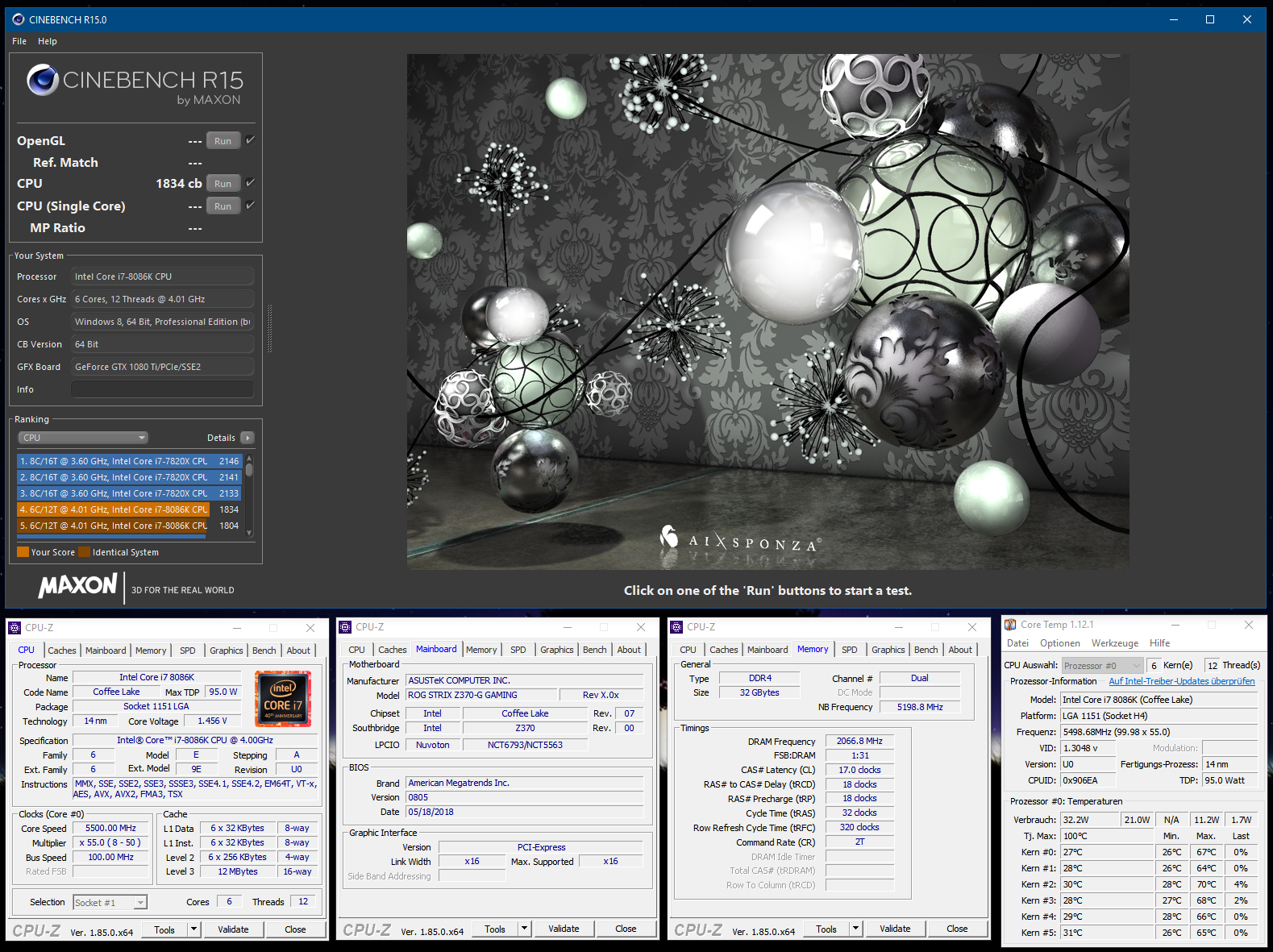Run the CPU (Single Core) benchmark
The image size is (1273, 952).
coord(223,206)
